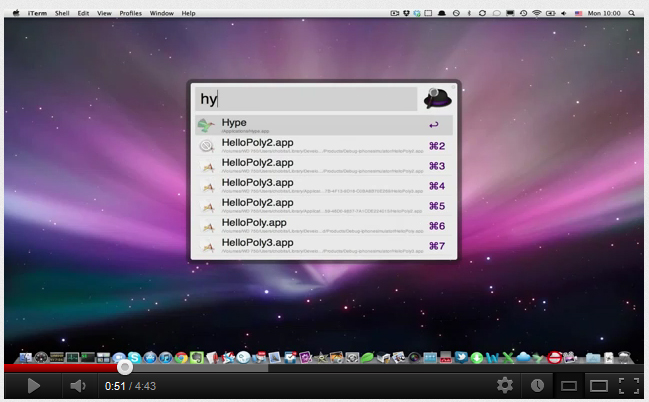Open the Profiles menu
The height and width of the screenshot is (402, 649).
point(130,13)
